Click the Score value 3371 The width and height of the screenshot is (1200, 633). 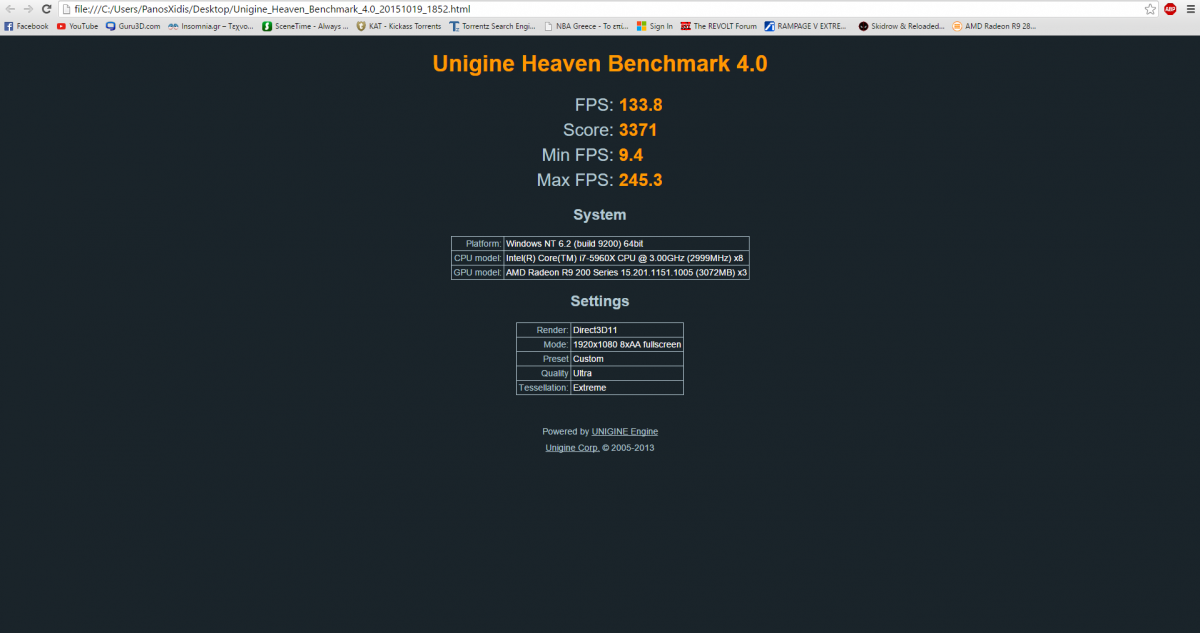[x=638, y=130]
